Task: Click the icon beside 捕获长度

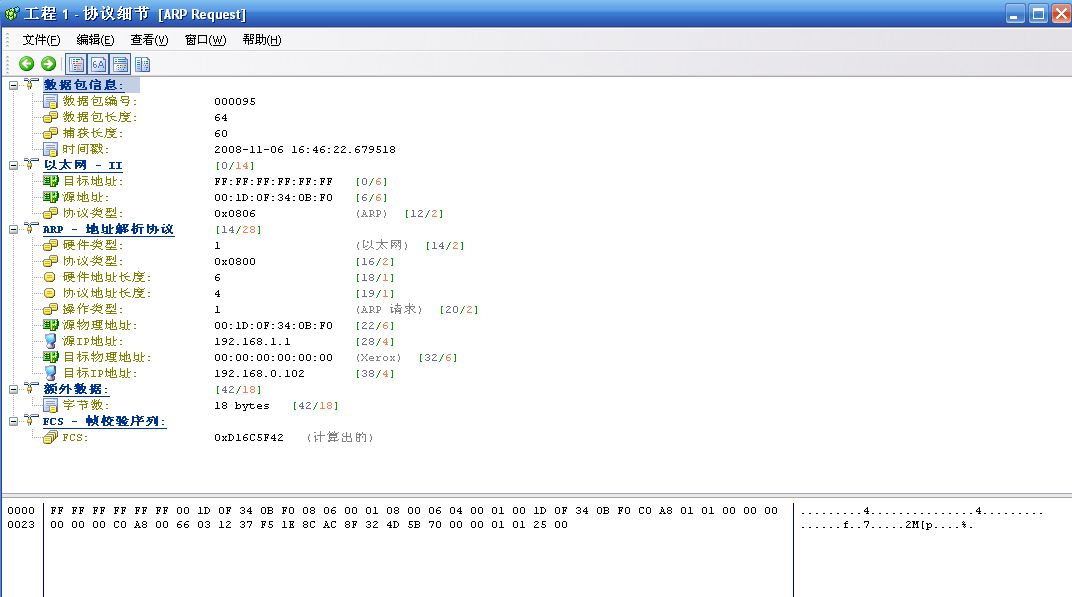Action: (x=51, y=133)
